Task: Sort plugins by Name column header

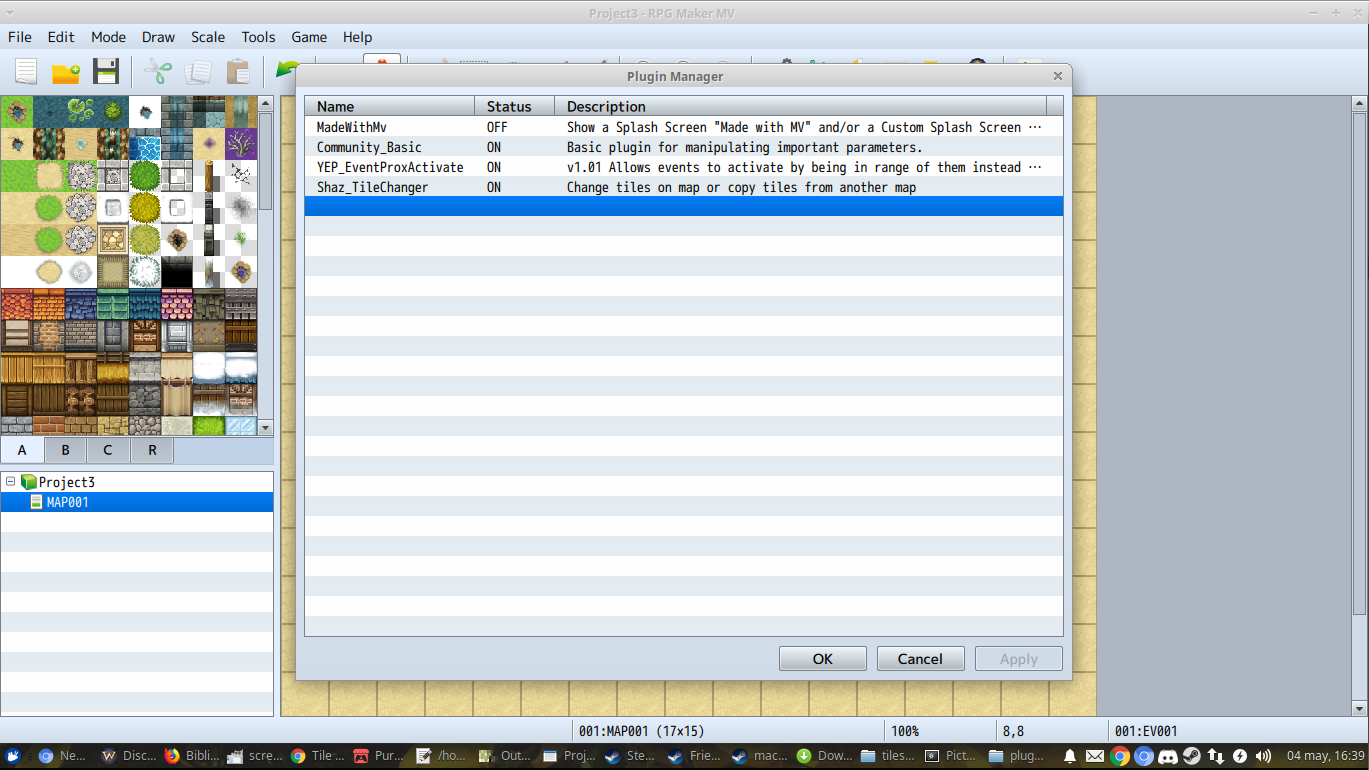Action: point(390,106)
